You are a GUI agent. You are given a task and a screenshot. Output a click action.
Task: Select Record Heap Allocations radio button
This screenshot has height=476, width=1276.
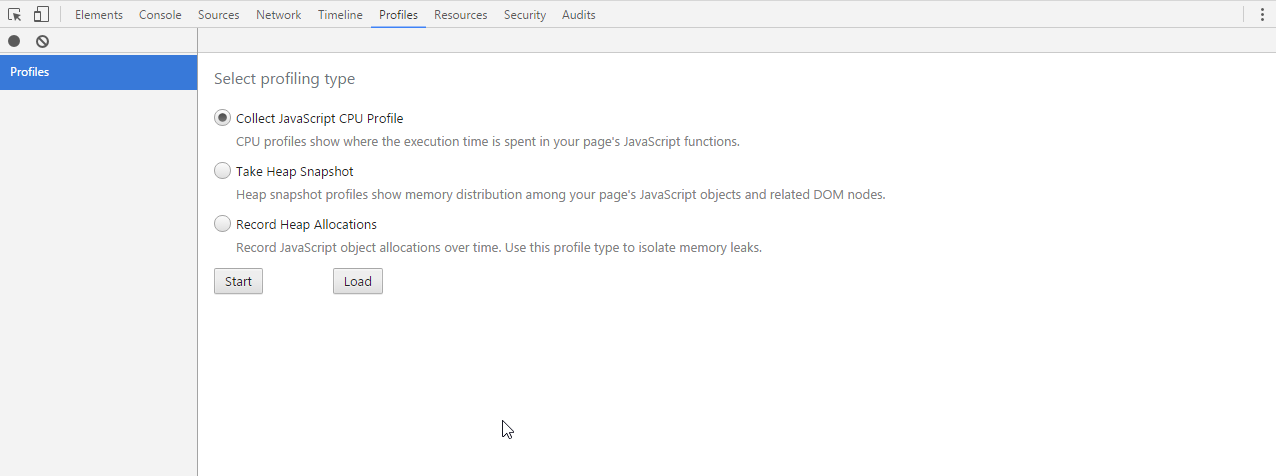(222, 224)
